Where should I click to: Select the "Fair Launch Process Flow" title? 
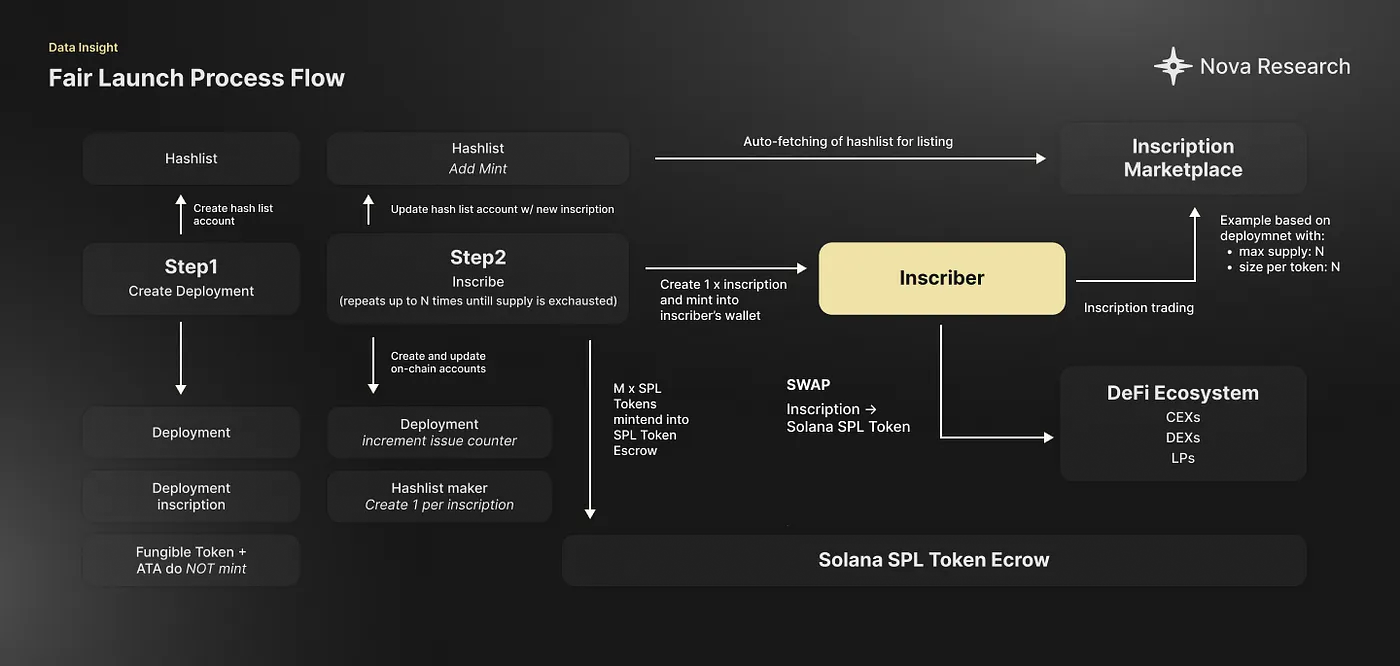(x=197, y=78)
